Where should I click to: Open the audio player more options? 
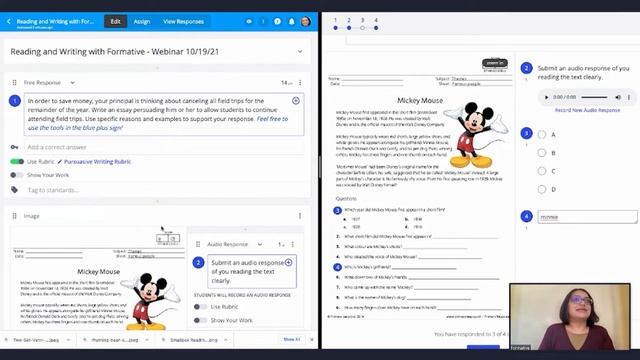[629, 97]
